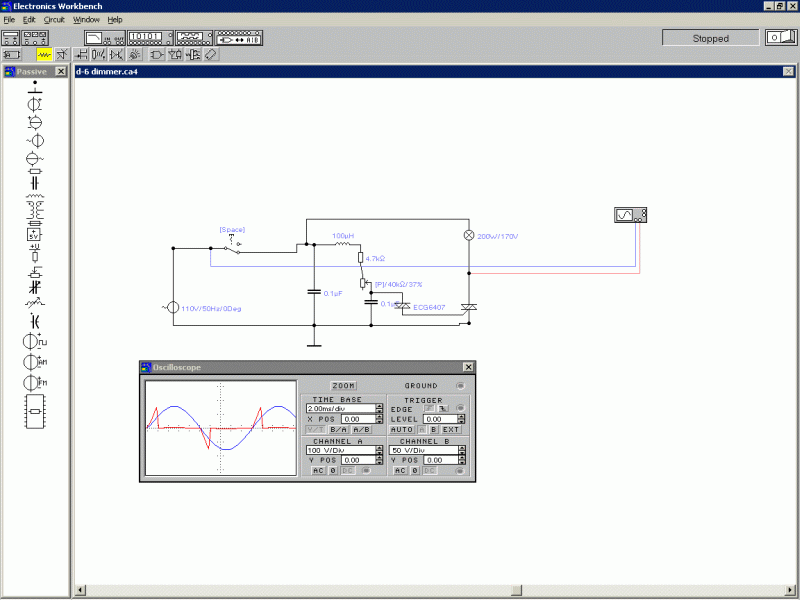
Task: Set trigger to AUTO
Action: (402, 430)
